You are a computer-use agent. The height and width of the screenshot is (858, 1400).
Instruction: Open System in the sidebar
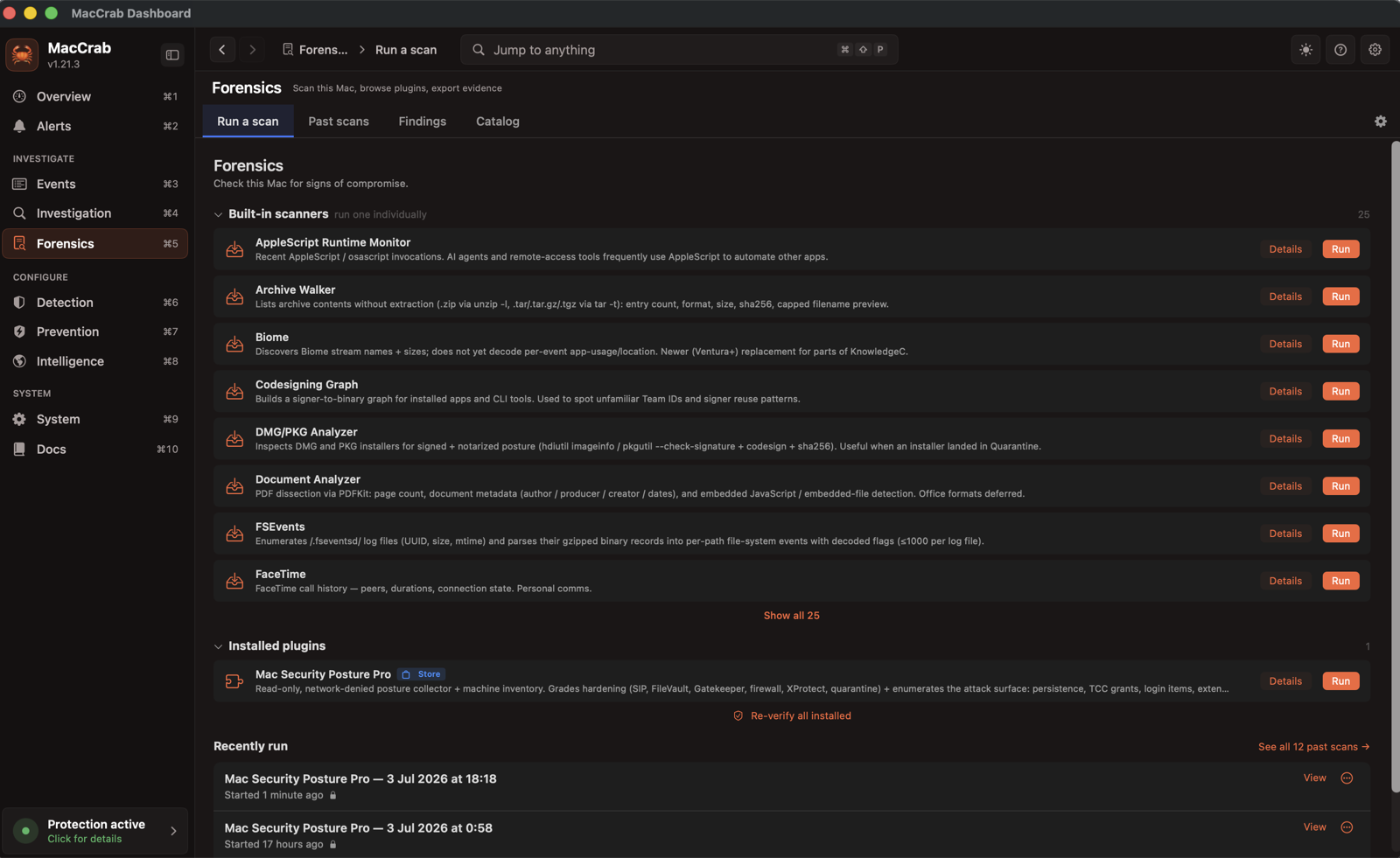coord(95,419)
